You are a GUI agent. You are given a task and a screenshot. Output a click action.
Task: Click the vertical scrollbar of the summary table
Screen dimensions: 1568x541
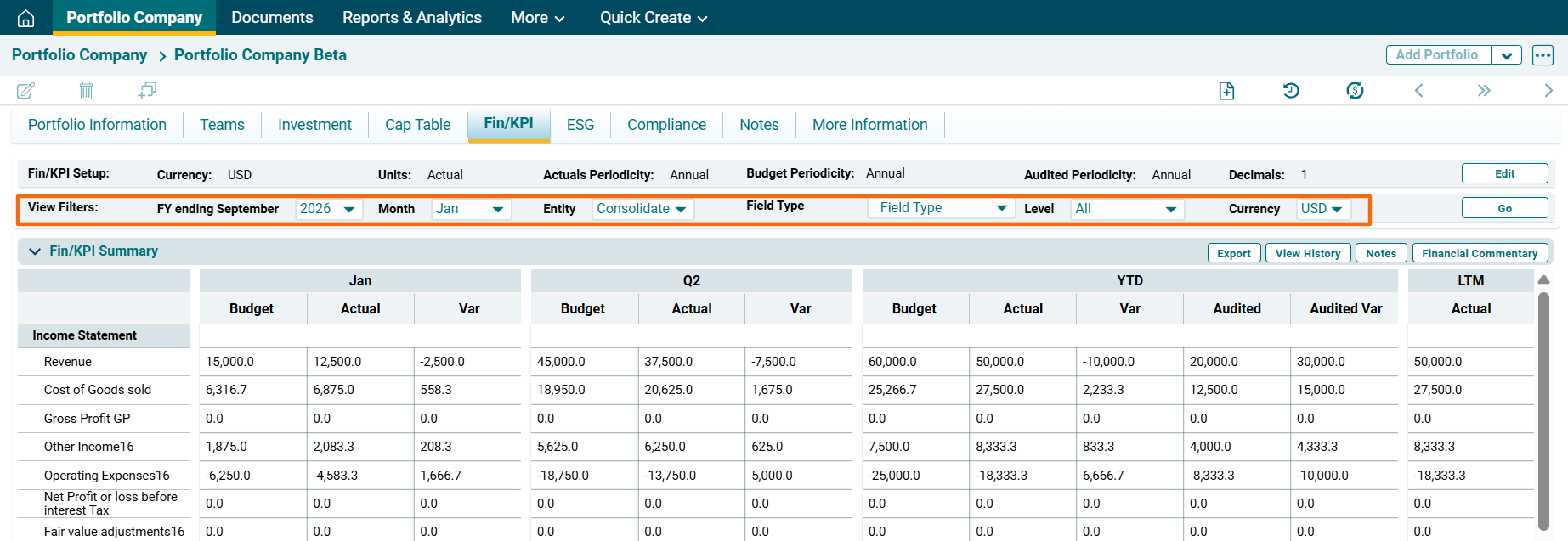1543,408
